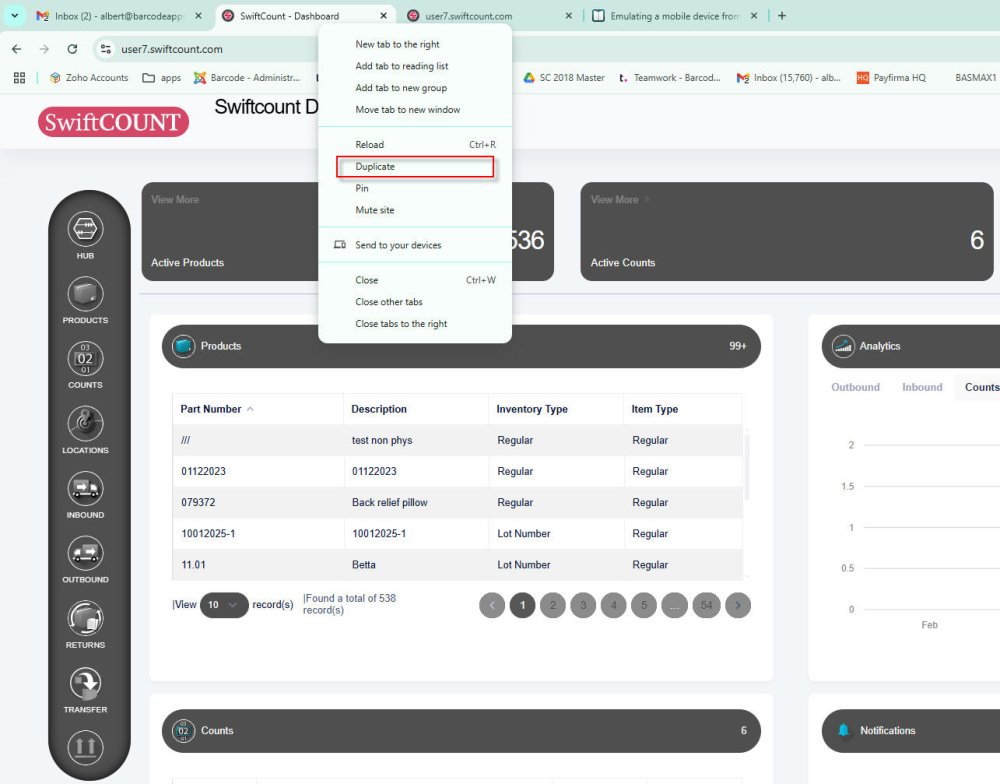Choose Mute site in context menu

pos(415,210)
